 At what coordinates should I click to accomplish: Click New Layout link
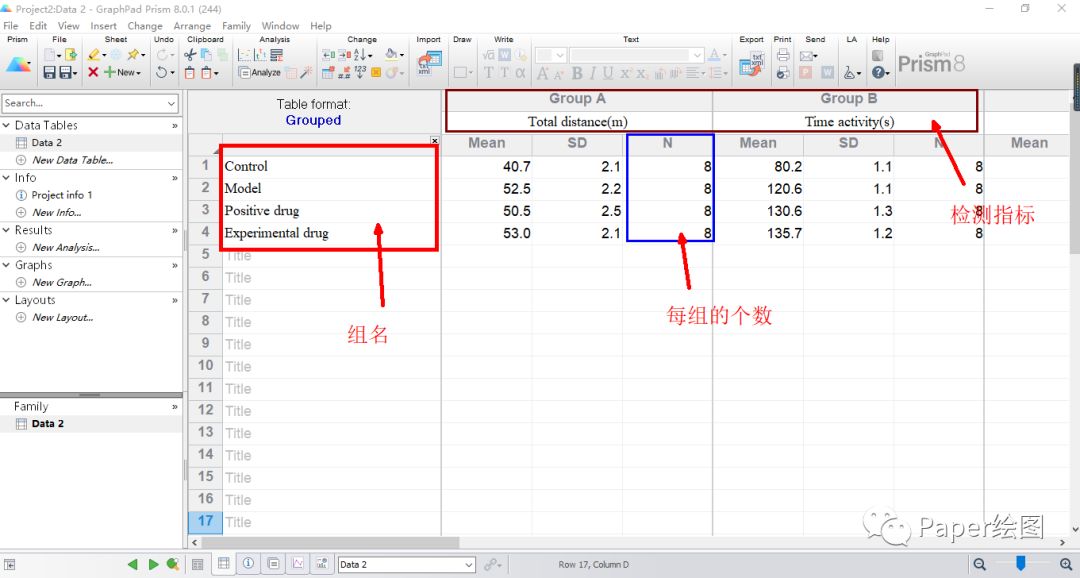pos(62,318)
